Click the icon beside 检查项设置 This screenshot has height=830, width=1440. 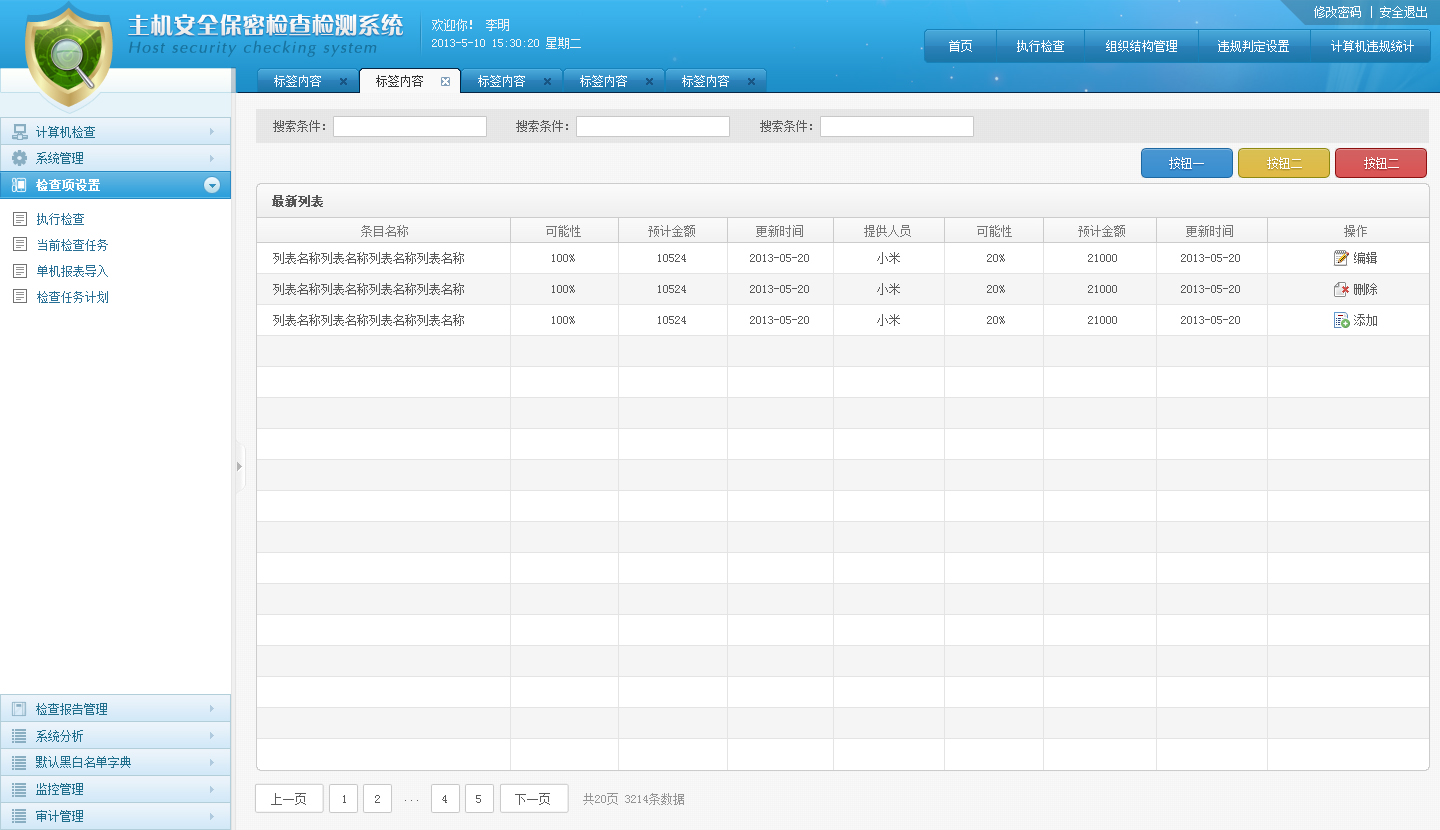click(19, 185)
